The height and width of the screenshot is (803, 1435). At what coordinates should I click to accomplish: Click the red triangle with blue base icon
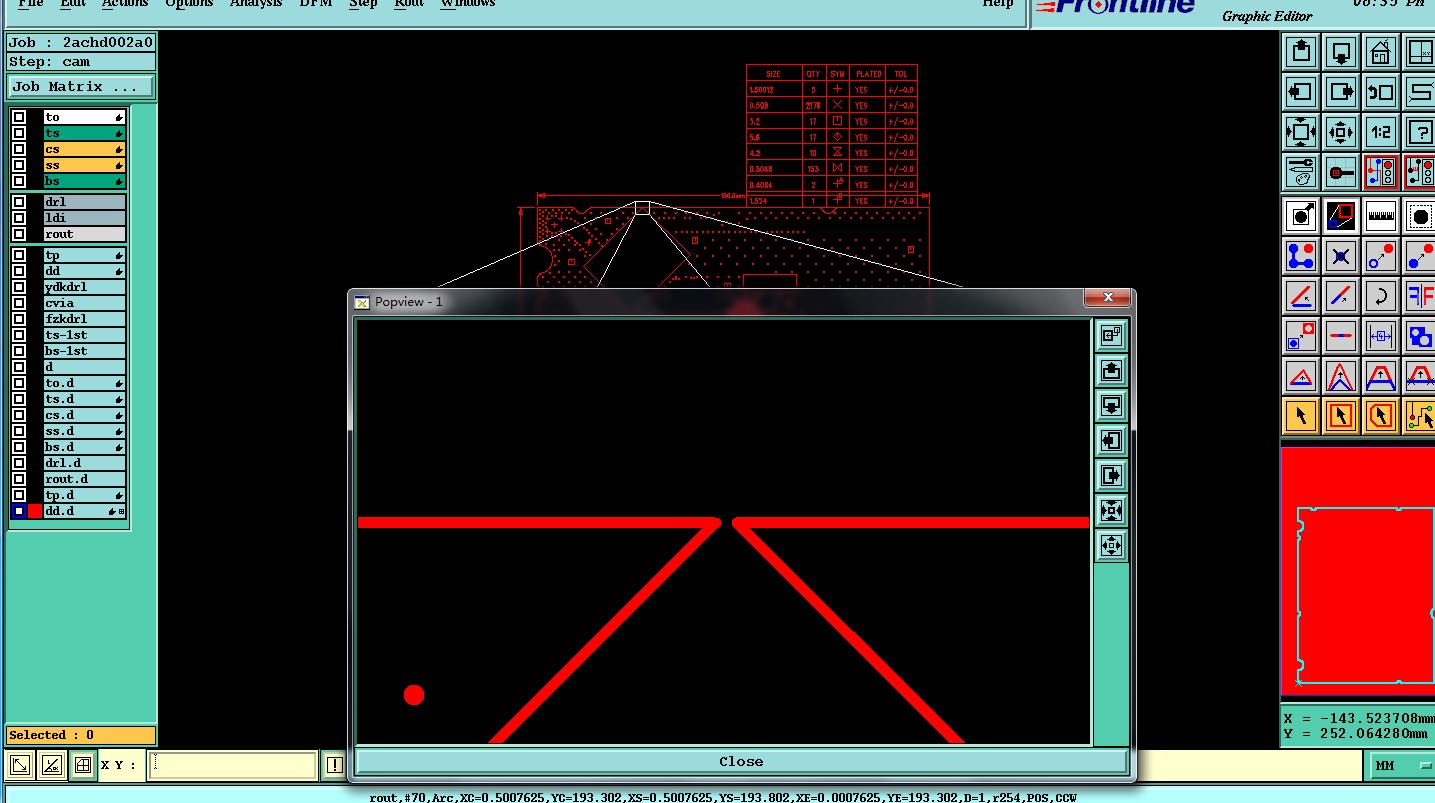pyautogui.click(x=1300, y=377)
